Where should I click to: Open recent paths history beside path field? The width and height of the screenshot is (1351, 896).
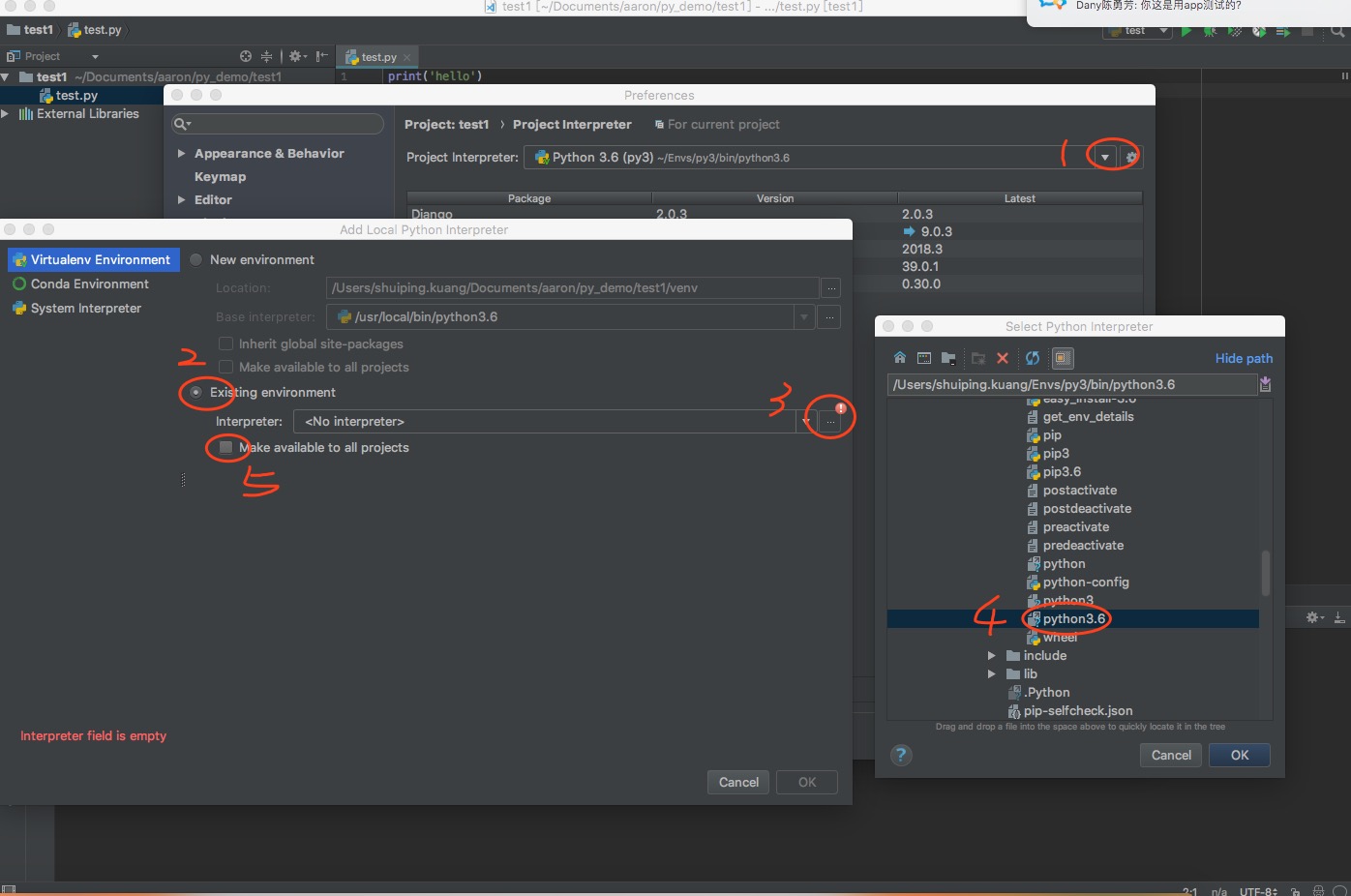[1266, 384]
